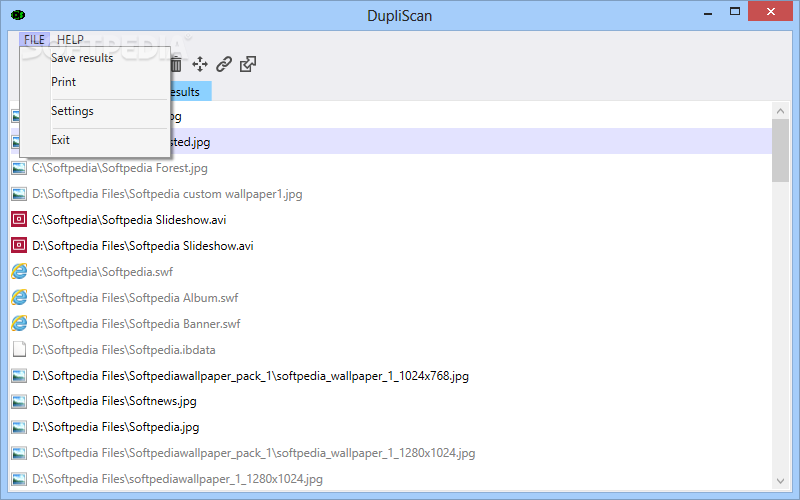This screenshot has height=500, width=800.
Task: Maximize the DupliScan window
Action: coord(735,12)
